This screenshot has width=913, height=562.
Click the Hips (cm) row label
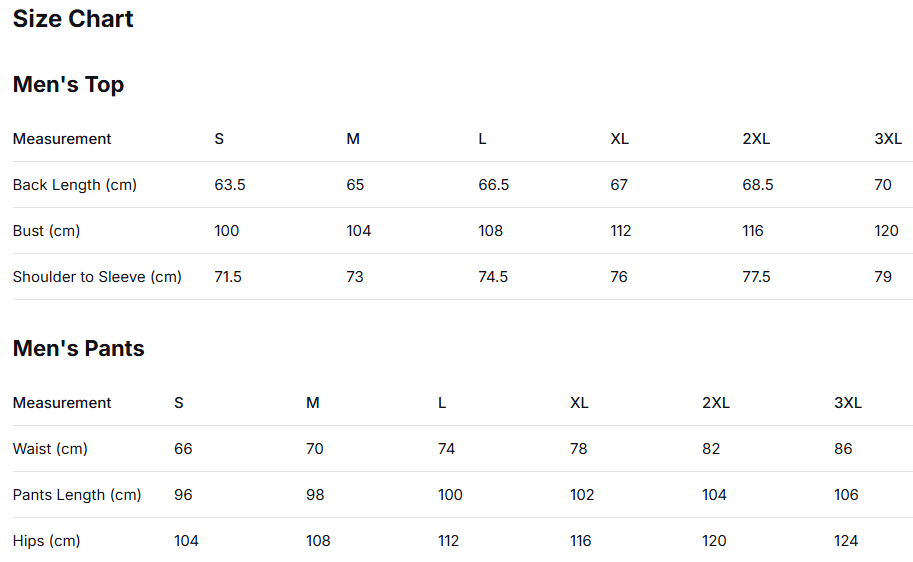[x=46, y=541]
